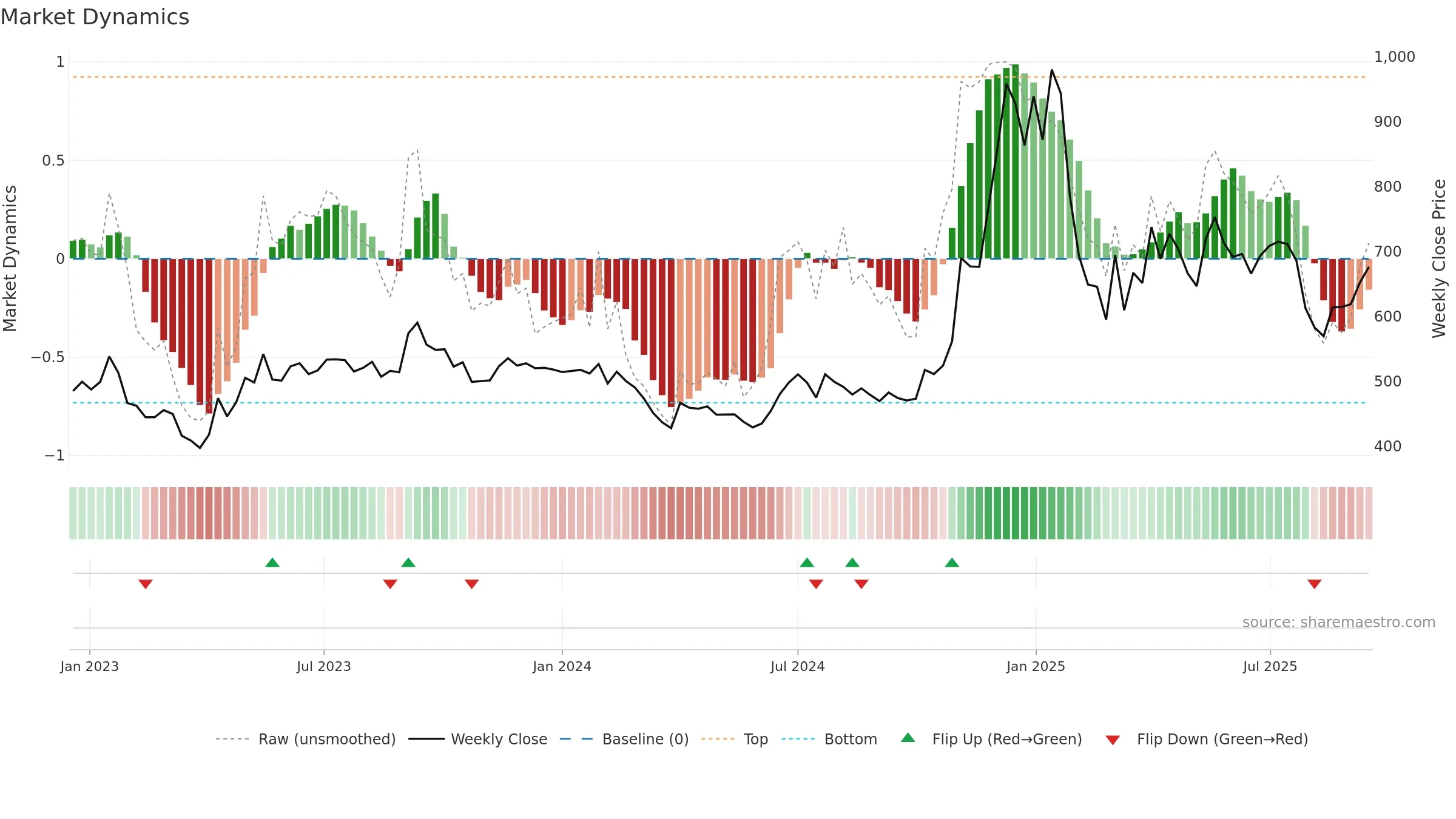Toggle Flip Up (Red→Green) legend entry
Image resolution: width=1456 pixels, height=819 pixels.
(991, 739)
